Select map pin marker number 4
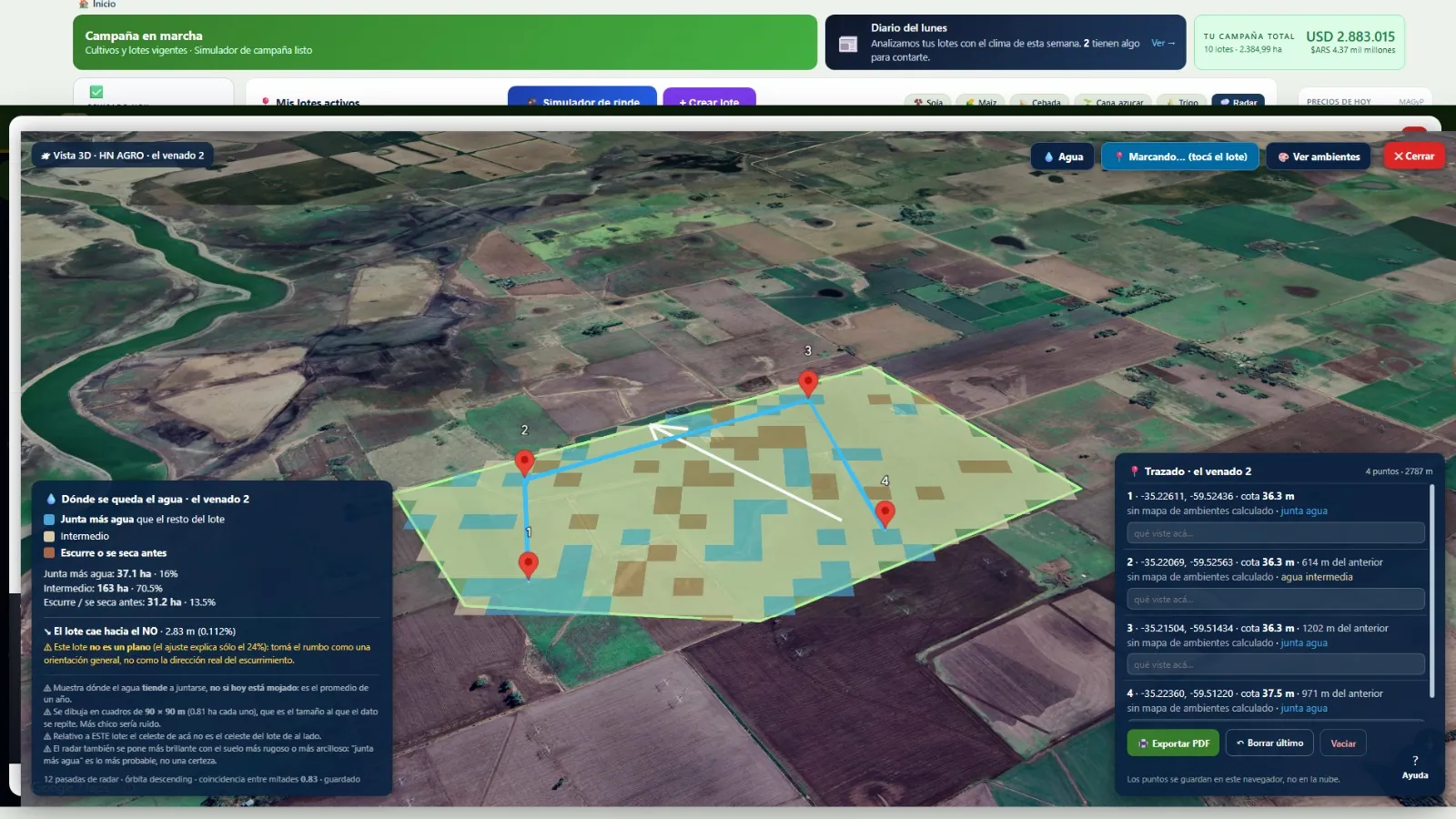The height and width of the screenshot is (819, 1456). pos(885,514)
